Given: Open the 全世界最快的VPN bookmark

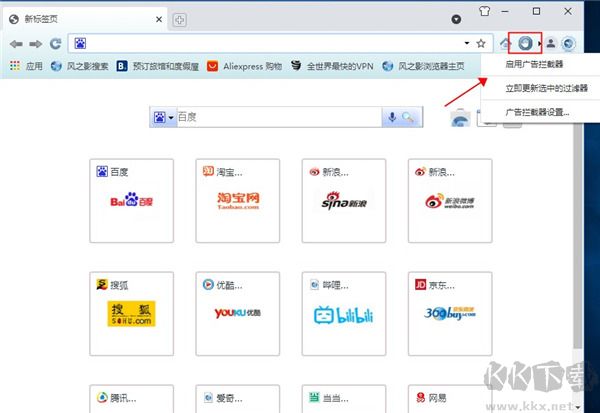Looking at the screenshot, I should tap(336, 67).
